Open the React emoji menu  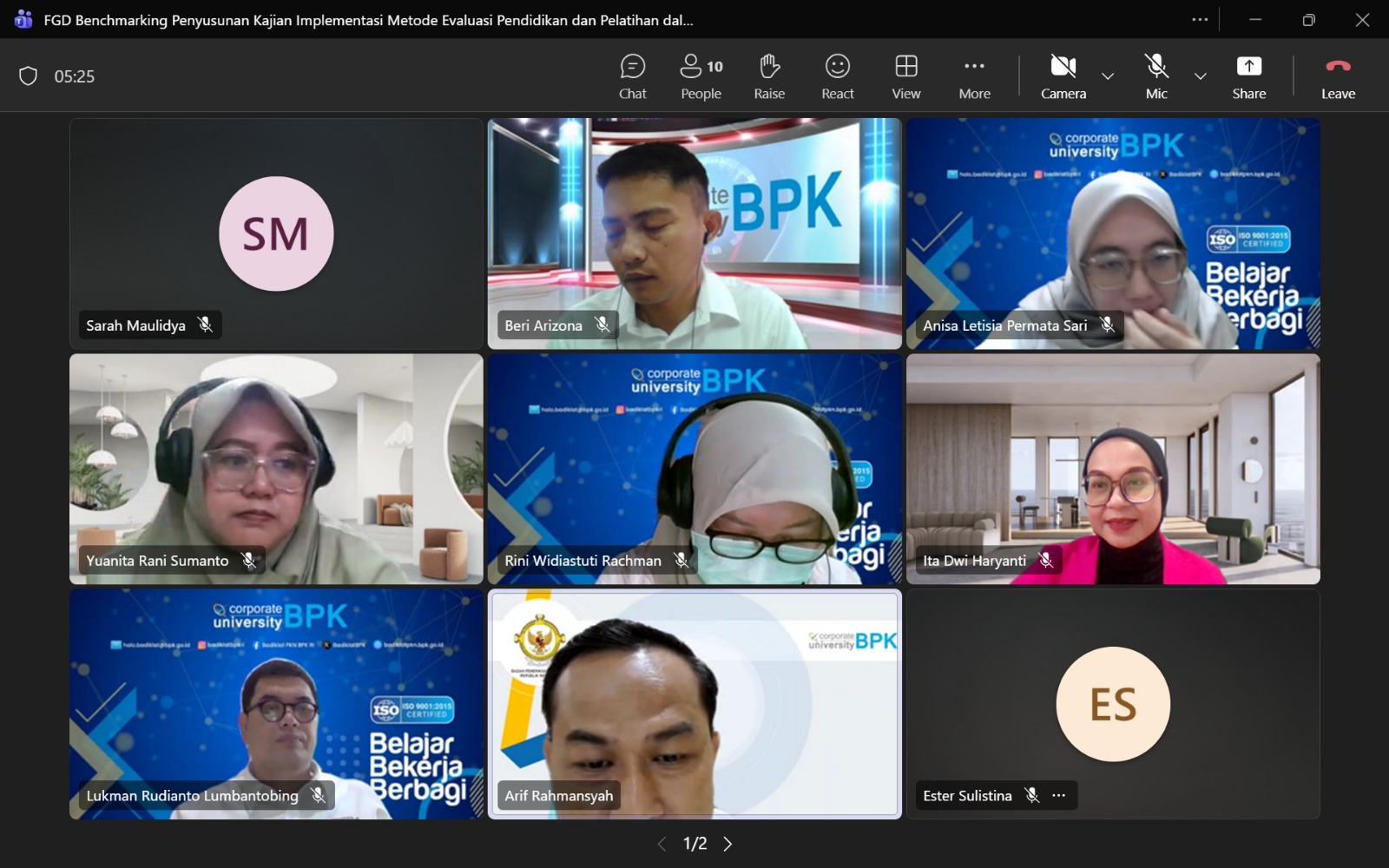(x=836, y=76)
